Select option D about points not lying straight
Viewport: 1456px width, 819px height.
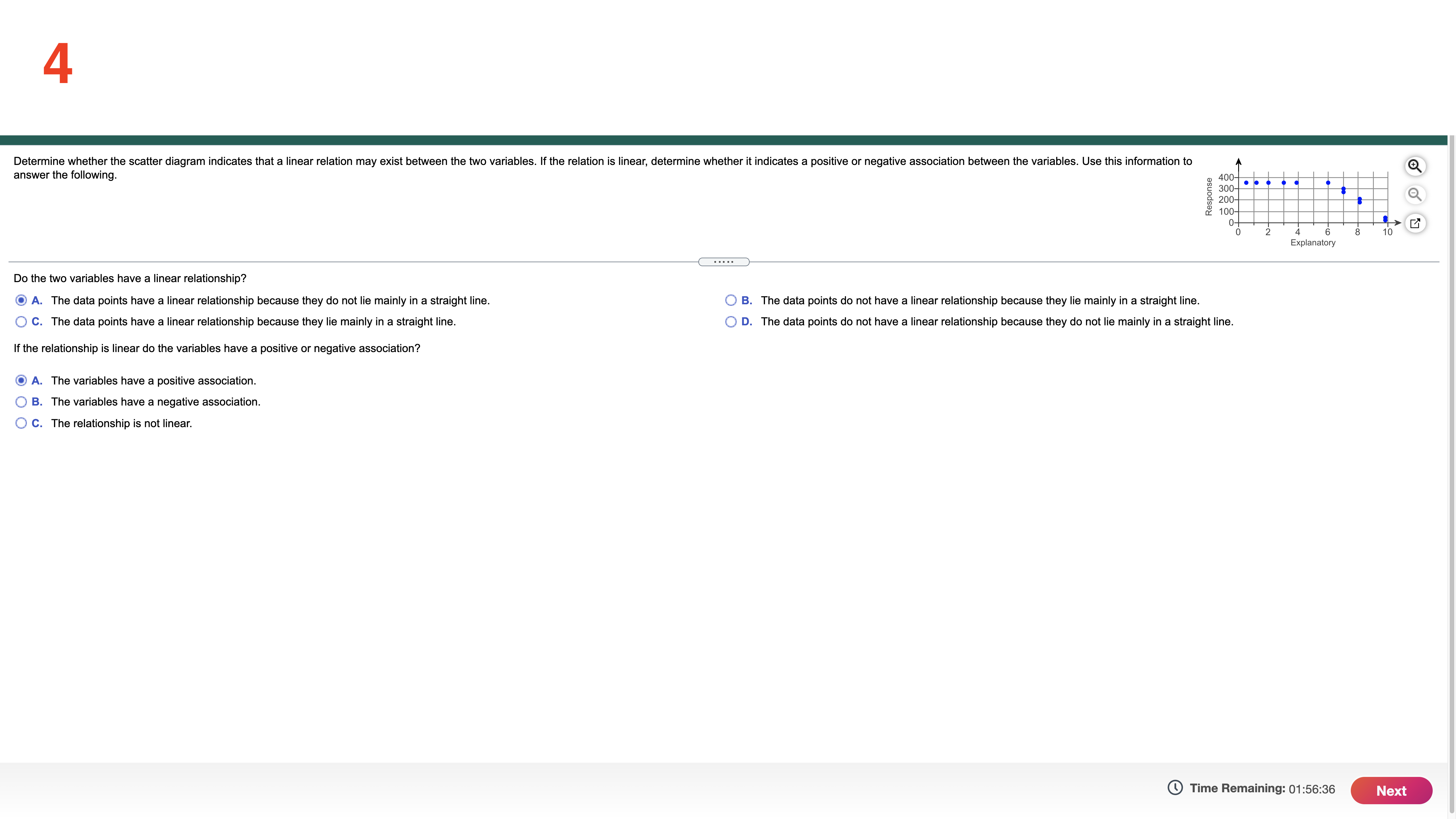pos(731,321)
